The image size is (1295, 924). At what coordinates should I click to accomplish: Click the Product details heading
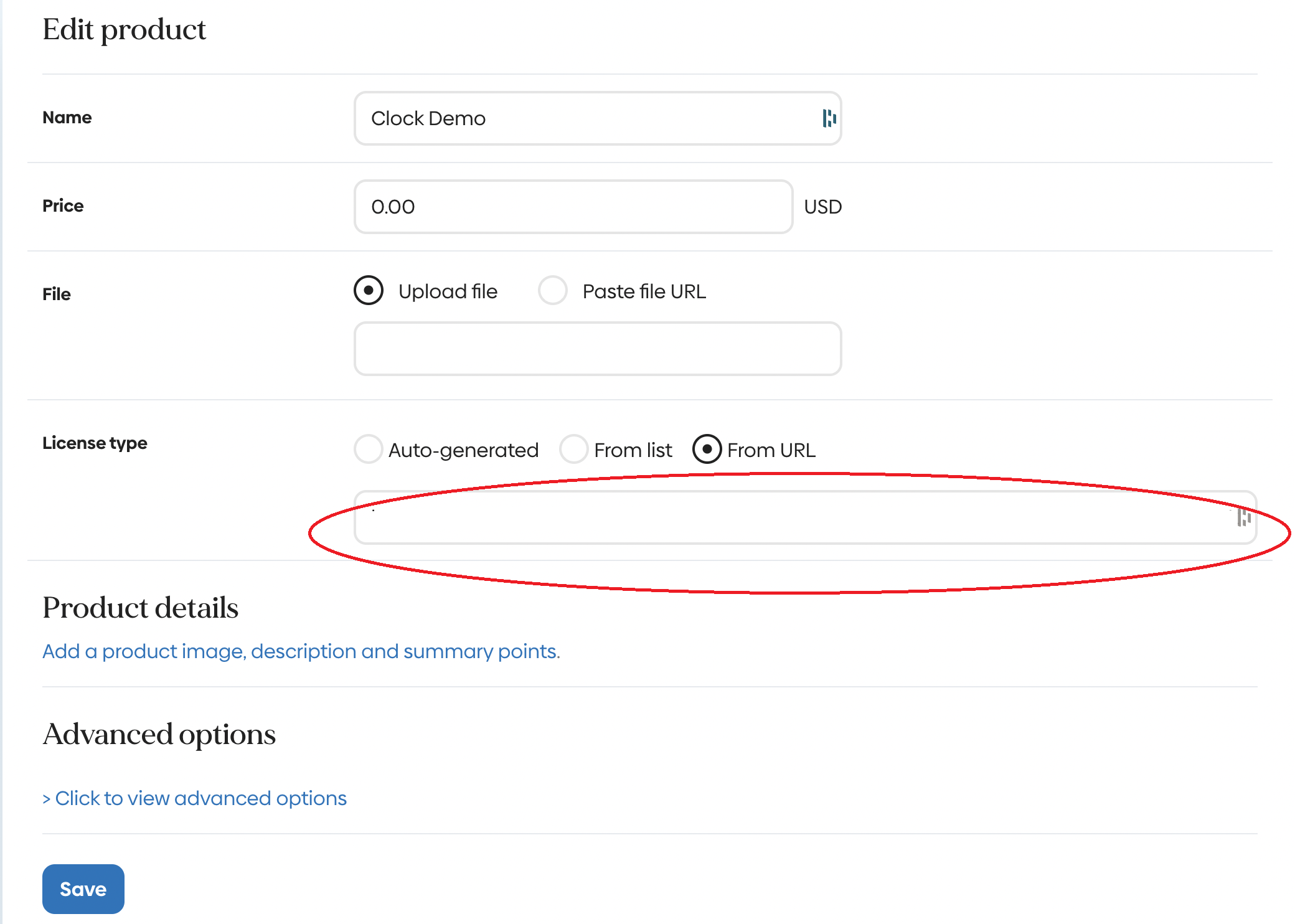pyautogui.click(x=141, y=608)
